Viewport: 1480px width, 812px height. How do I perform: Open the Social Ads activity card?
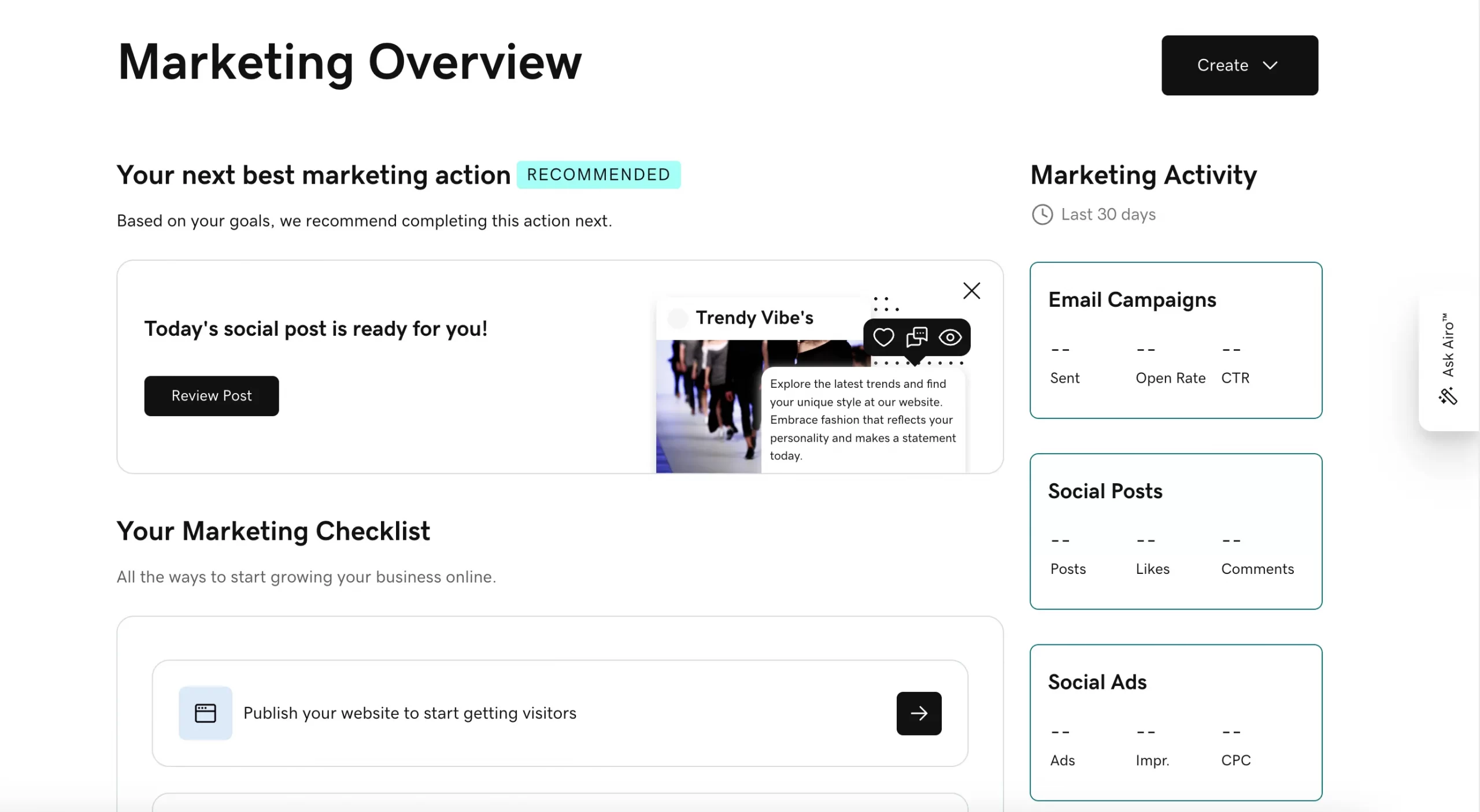coord(1175,722)
